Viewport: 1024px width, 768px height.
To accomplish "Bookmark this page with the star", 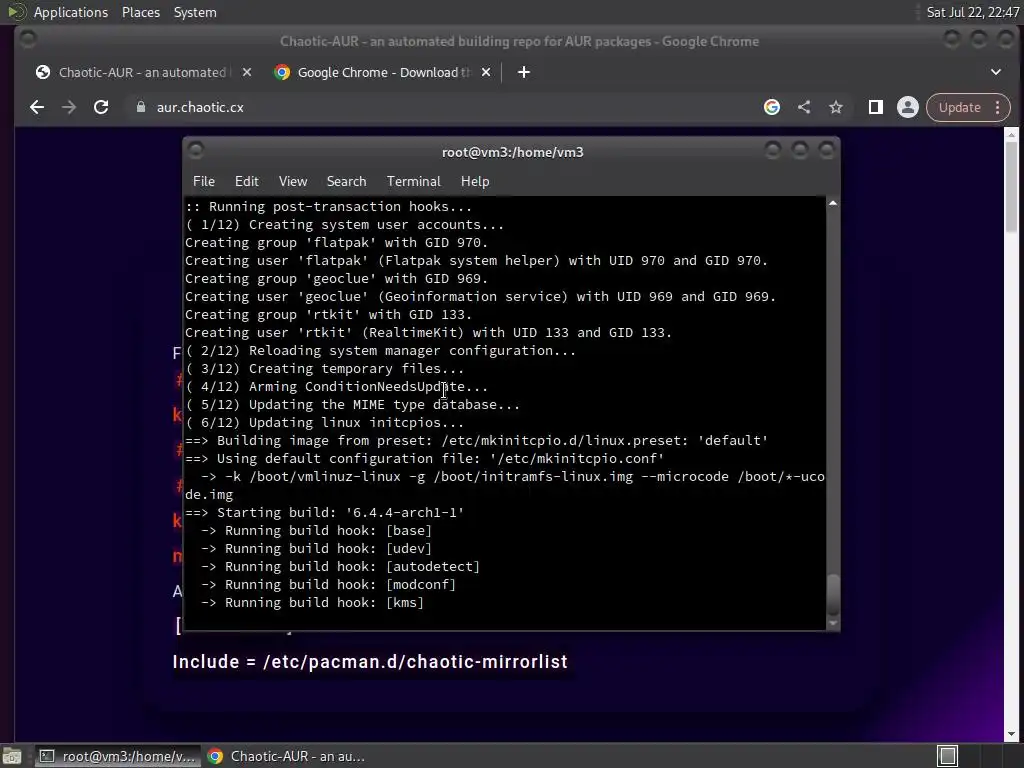I will [836, 107].
